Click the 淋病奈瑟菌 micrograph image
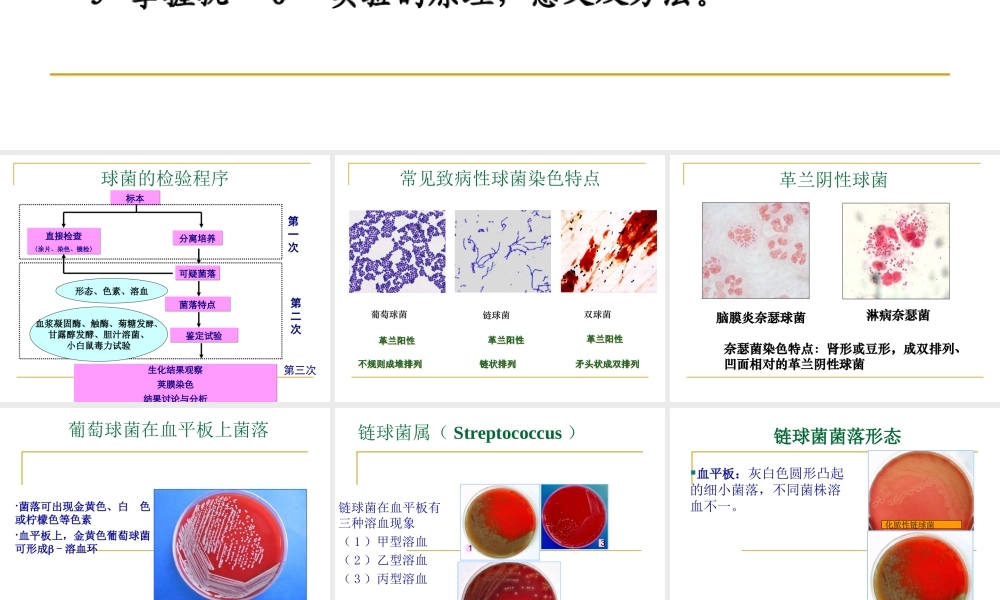The image size is (1000, 600). tap(895, 250)
